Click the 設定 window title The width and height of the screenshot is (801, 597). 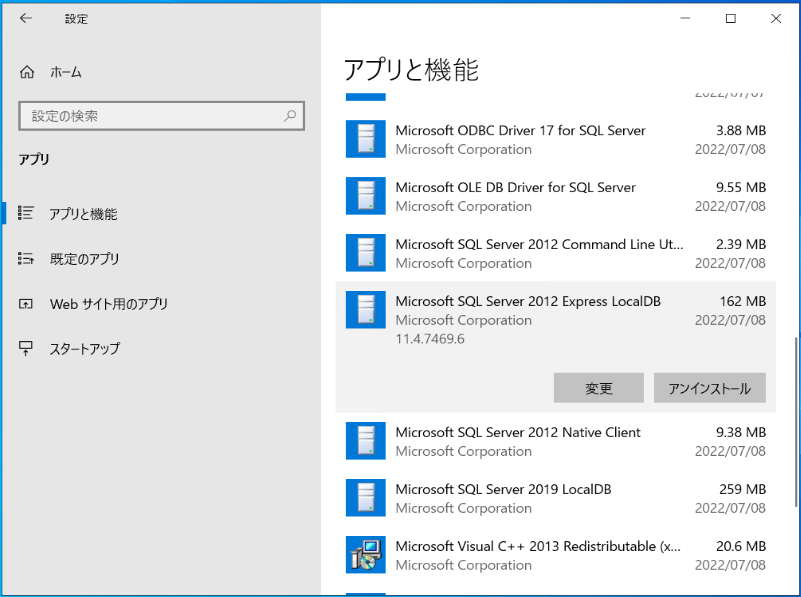[x=76, y=19]
